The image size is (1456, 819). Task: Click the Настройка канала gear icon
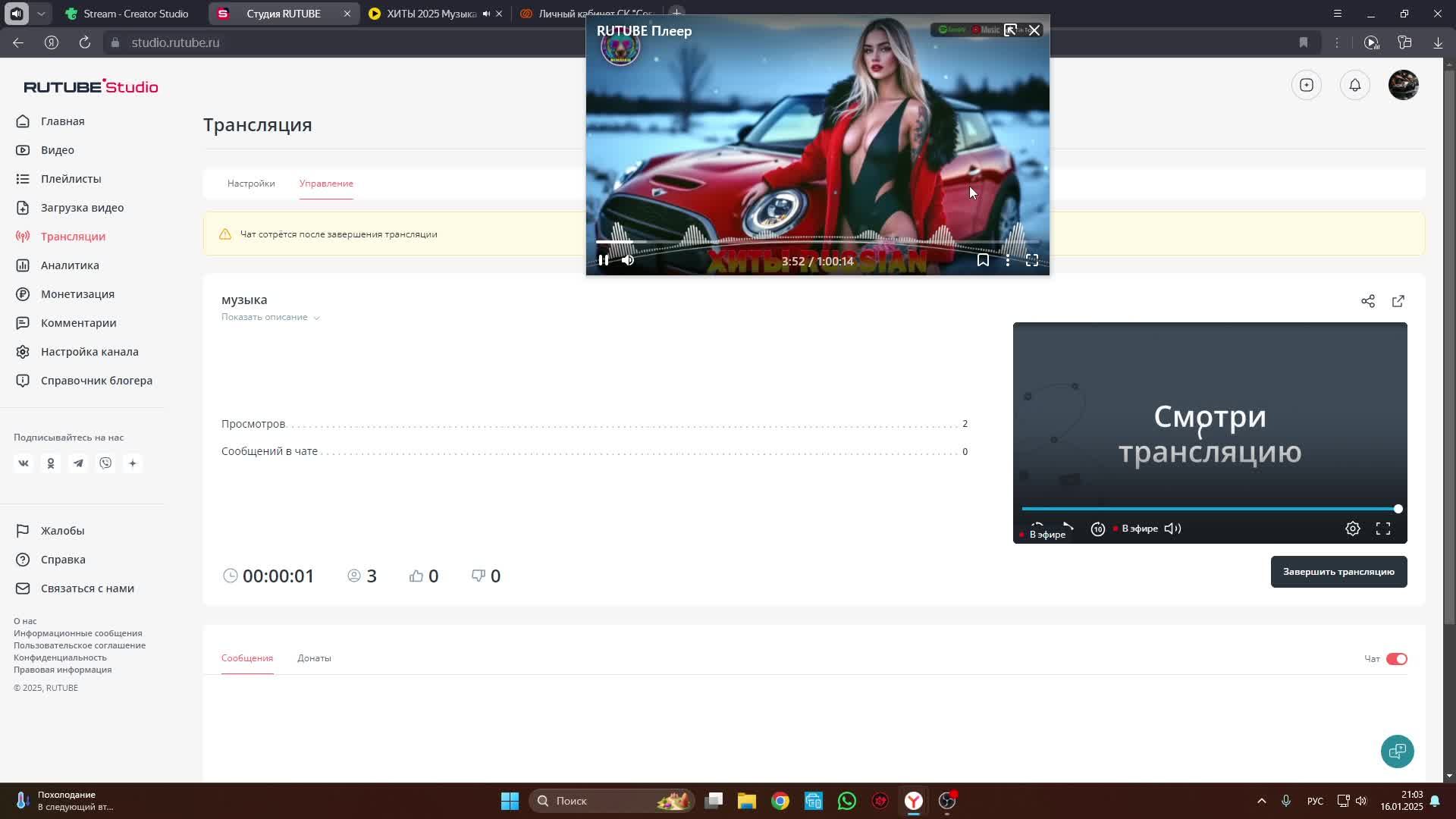[x=23, y=352]
